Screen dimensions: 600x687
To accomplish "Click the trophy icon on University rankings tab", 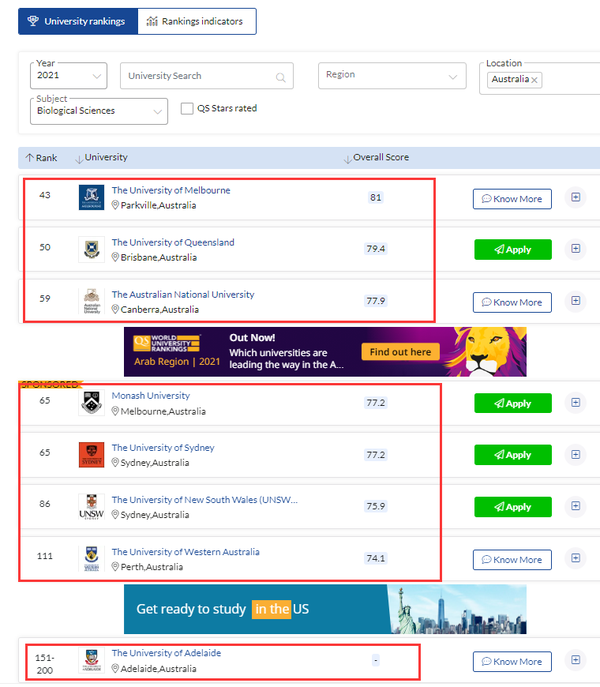I will (33, 21).
